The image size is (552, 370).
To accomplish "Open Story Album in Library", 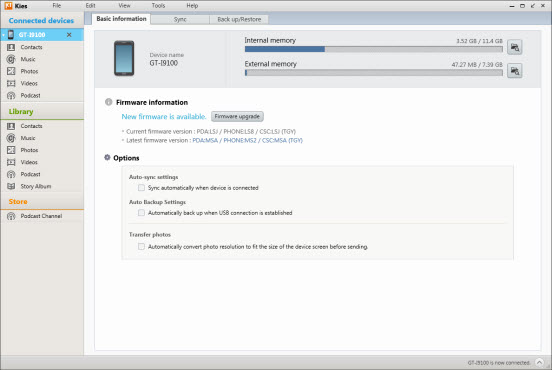I will (x=36, y=186).
